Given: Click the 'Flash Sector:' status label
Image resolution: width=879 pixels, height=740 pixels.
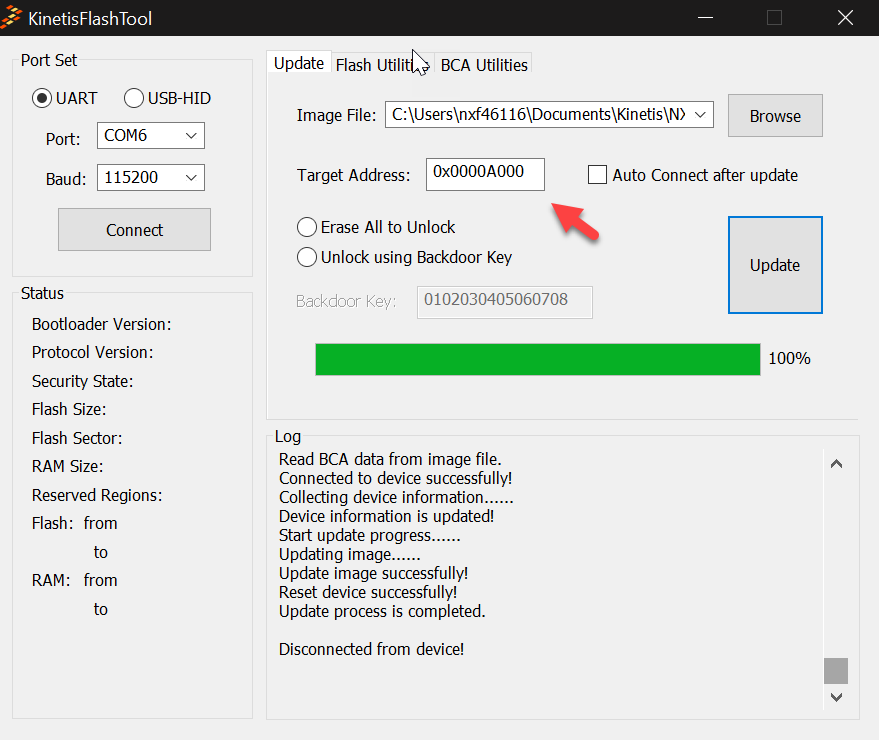Looking at the screenshot, I should (x=77, y=438).
